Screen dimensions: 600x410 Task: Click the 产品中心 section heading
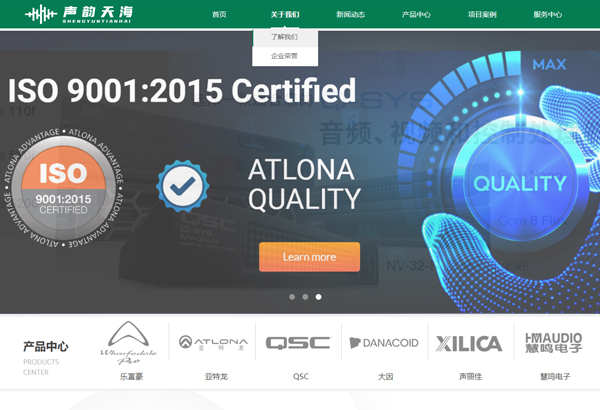click(x=46, y=346)
